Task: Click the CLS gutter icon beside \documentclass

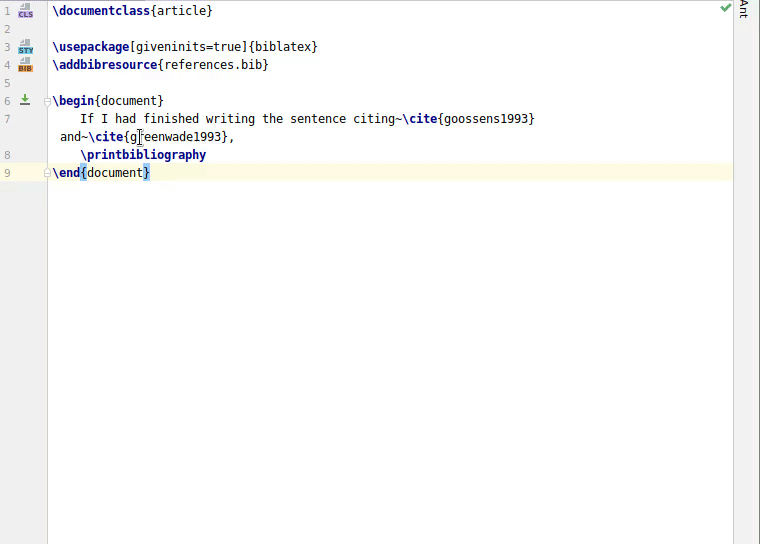Action: click(26, 11)
